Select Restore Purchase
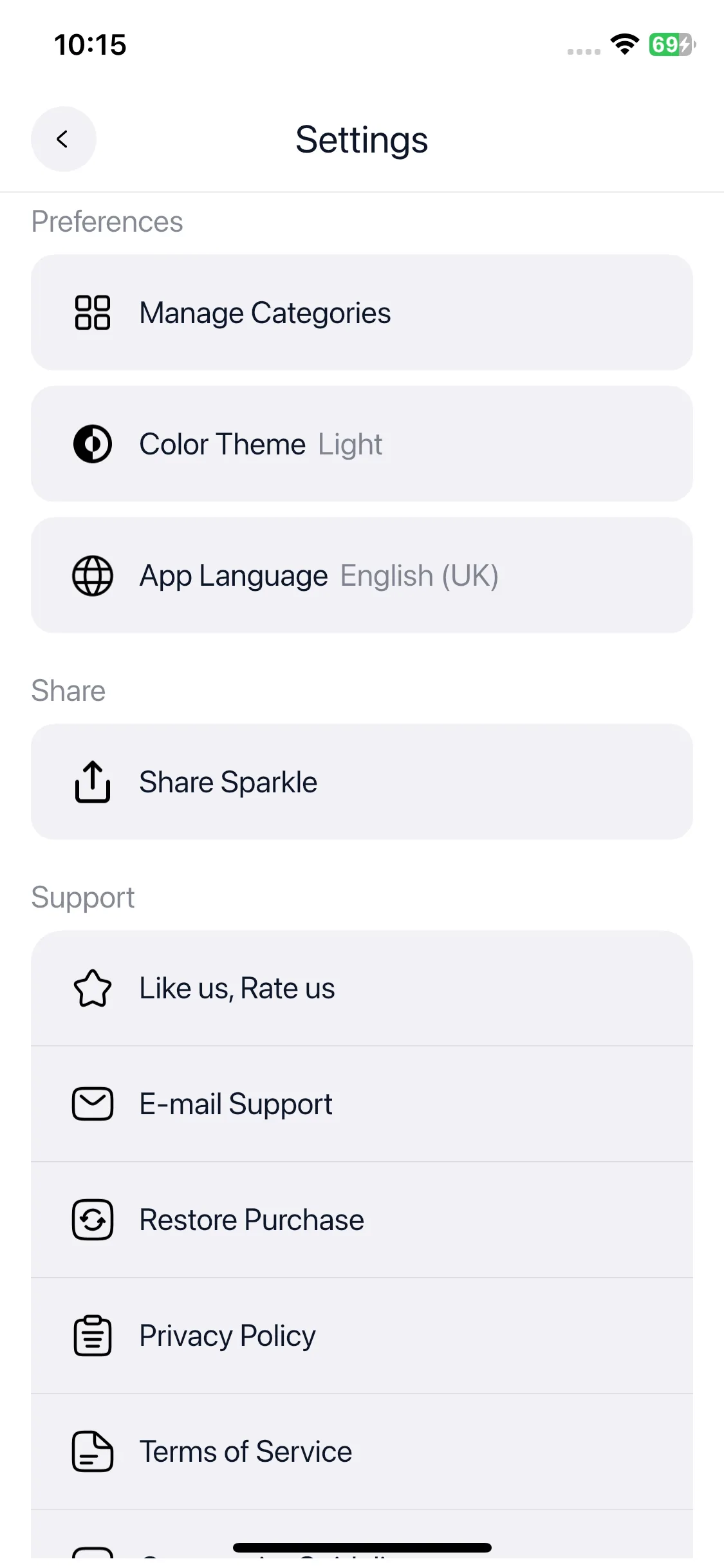 [x=362, y=1220]
